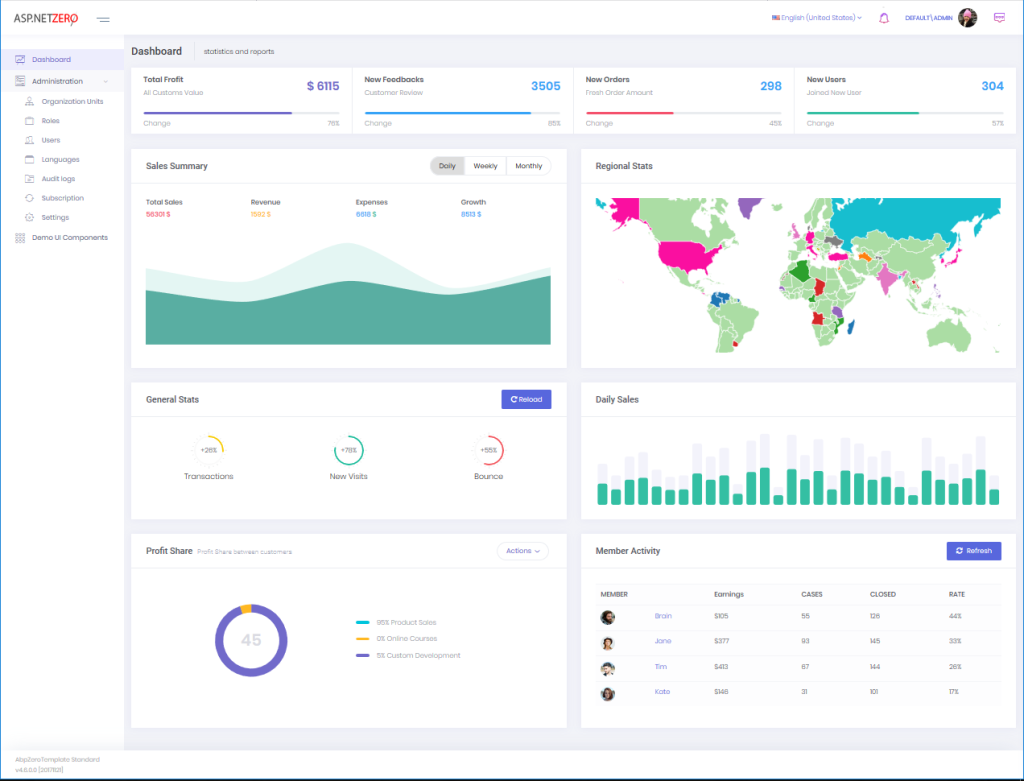Click the notification bell icon

point(884,17)
